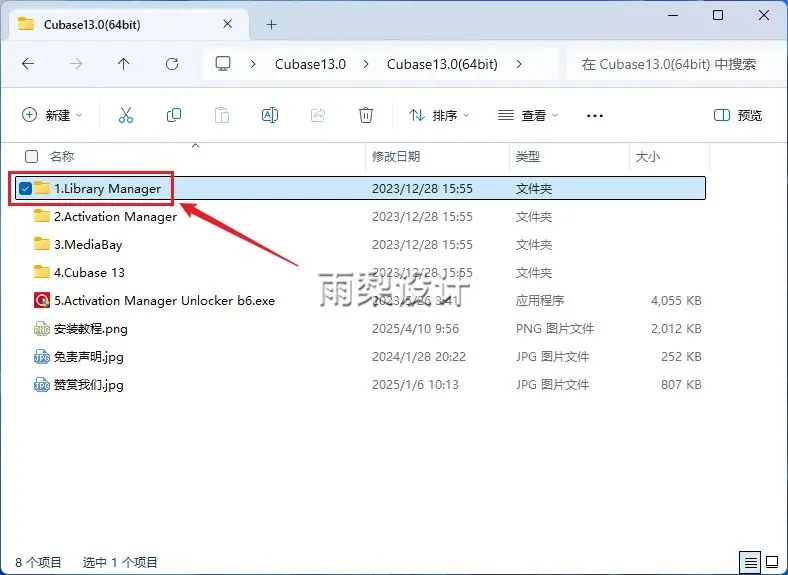788x575 pixels.
Task: Click the 3.MediaBay folder icon
Action: tap(42, 244)
